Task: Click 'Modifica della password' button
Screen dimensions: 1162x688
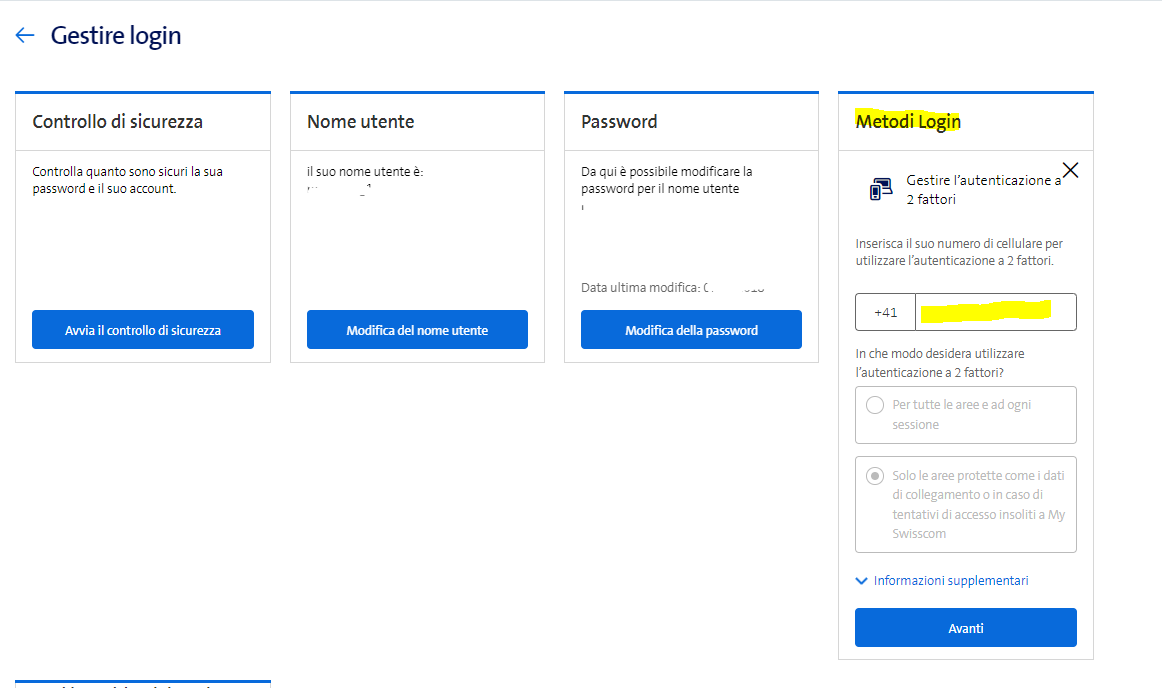Action: [x=691, y=330]
